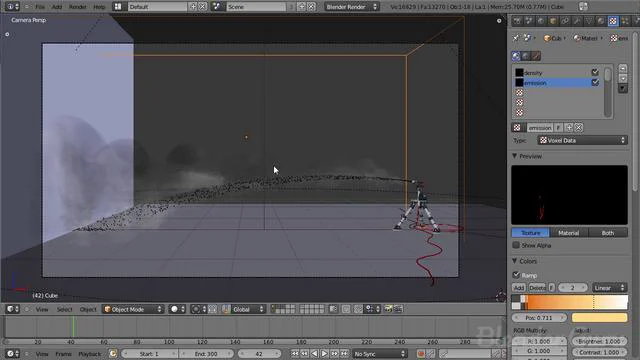Open the No Sync playback dropdown
640x360 pixels.
tap(380, 353)
